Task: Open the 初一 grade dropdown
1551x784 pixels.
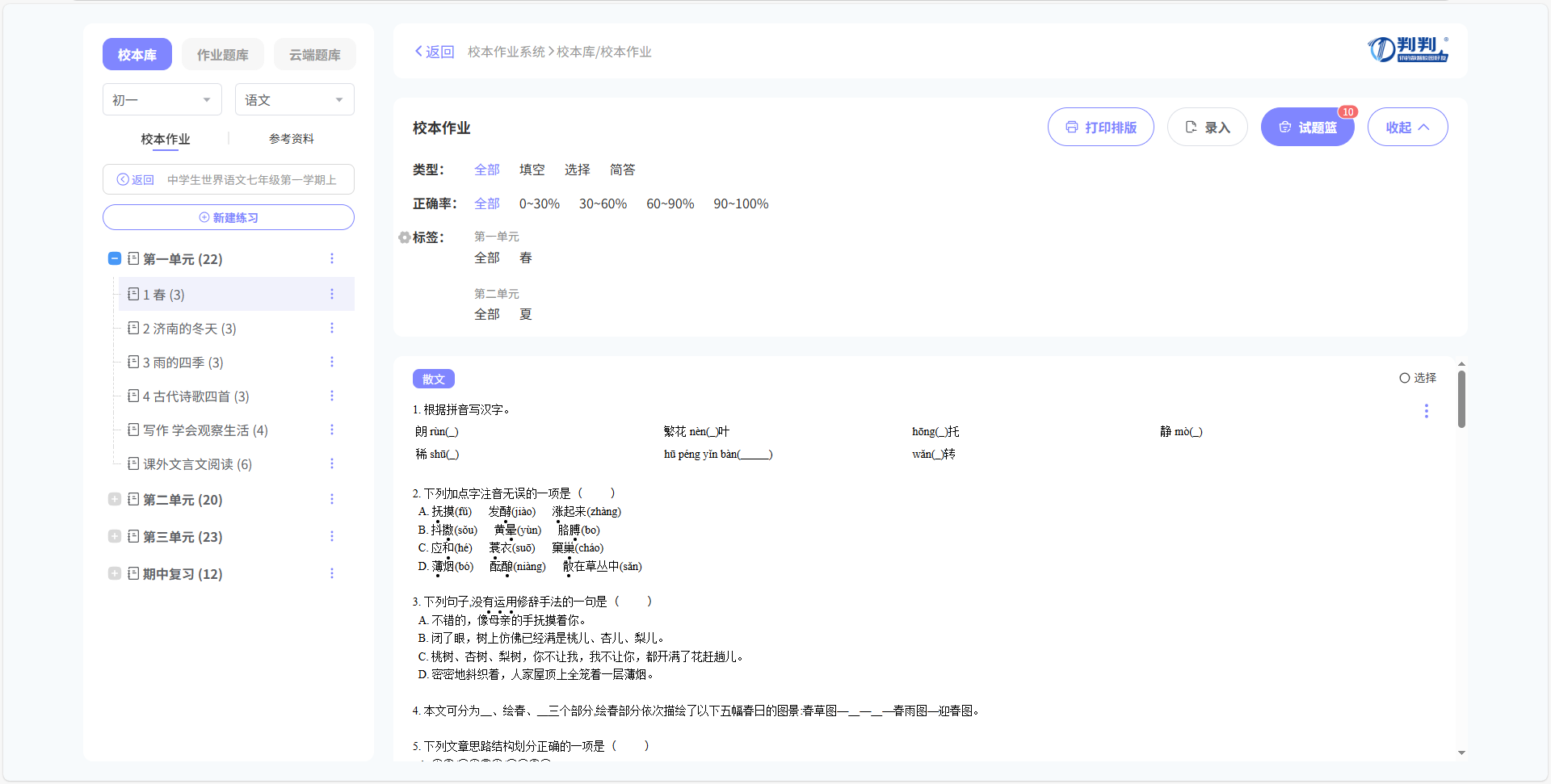Action: [x=160, y=100]
